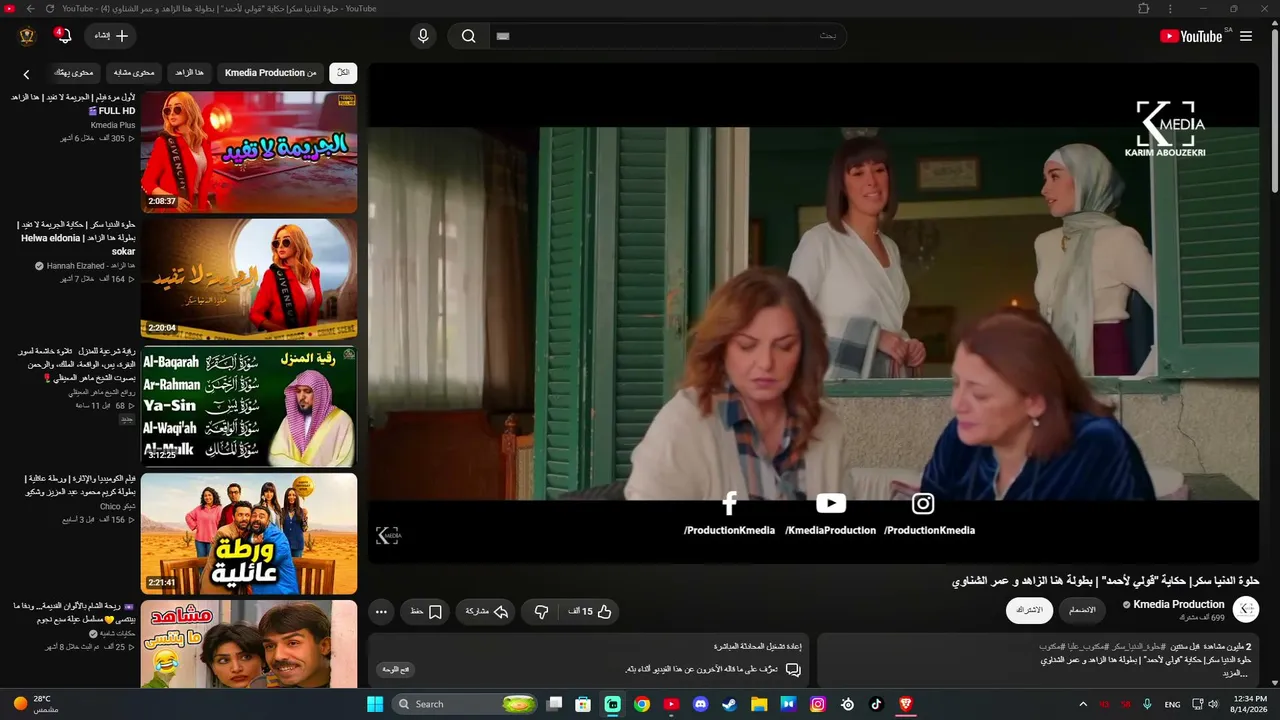The image size is (1280, 720).
Task: Open Kmedia Plus channel link
Action: (113, 125)
